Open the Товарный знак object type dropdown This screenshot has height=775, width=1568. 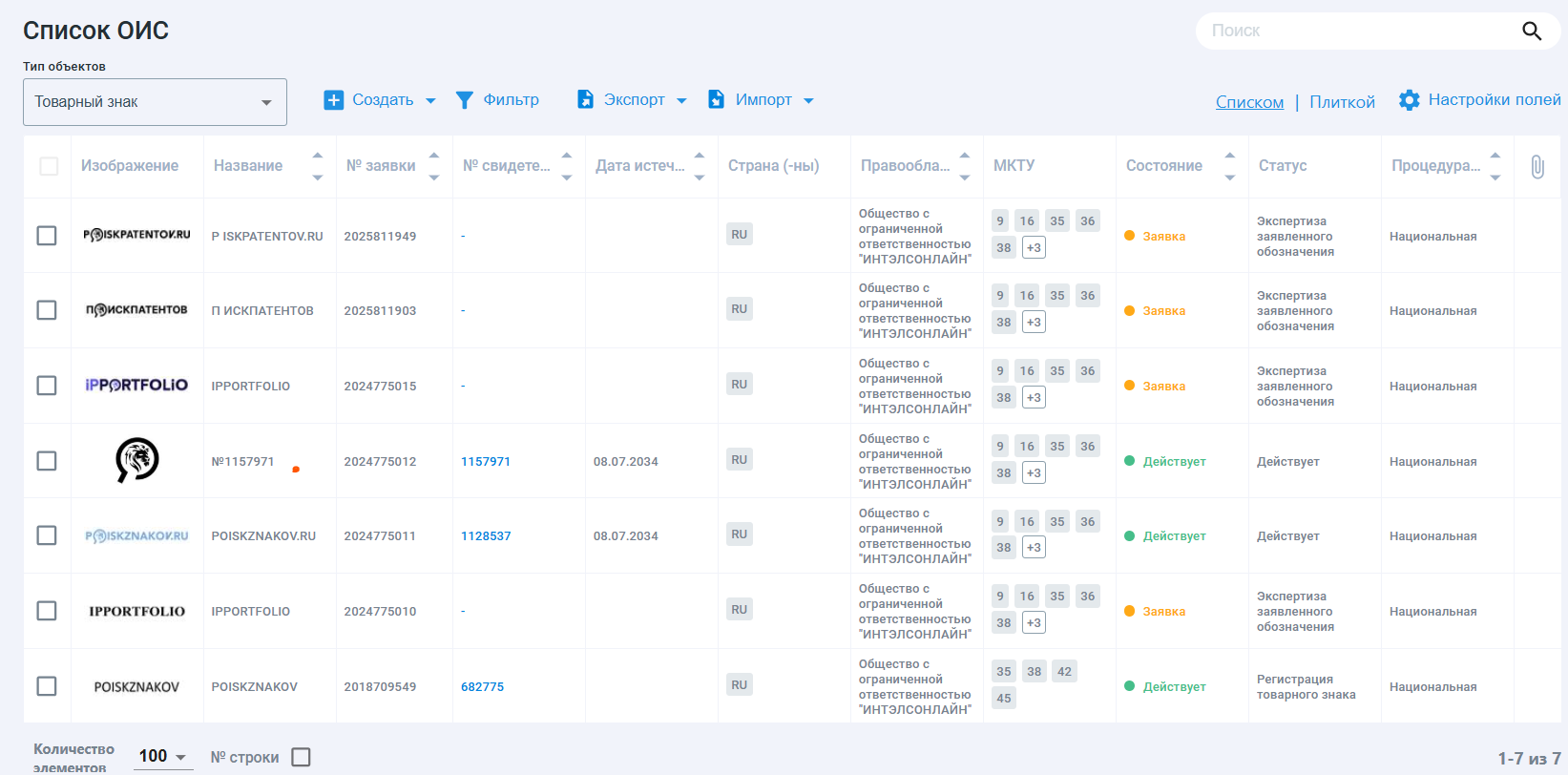[155, 102]
